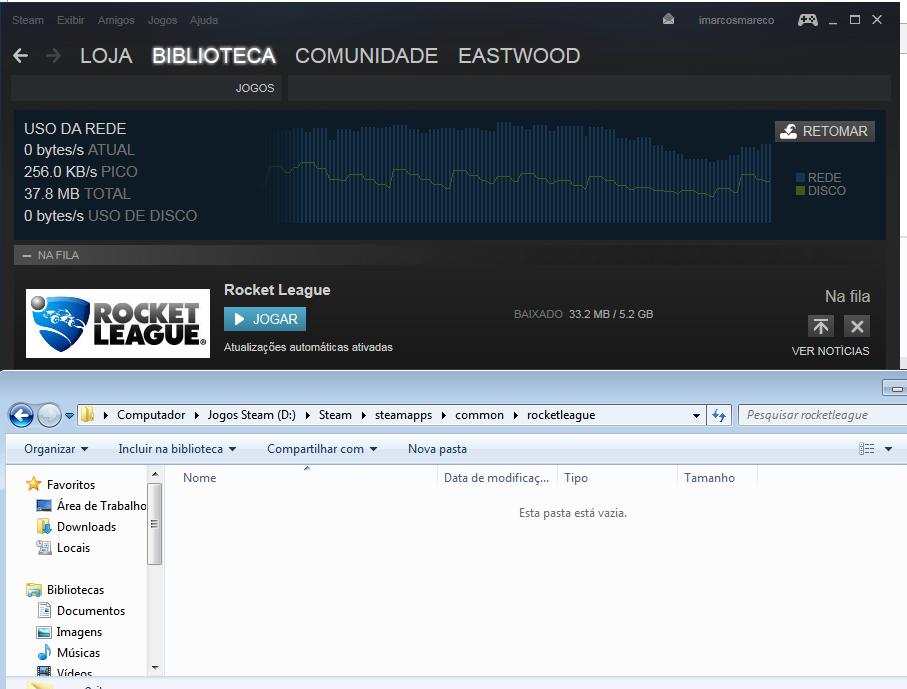Click the Favoritos star icon

(x=34, y=484)
